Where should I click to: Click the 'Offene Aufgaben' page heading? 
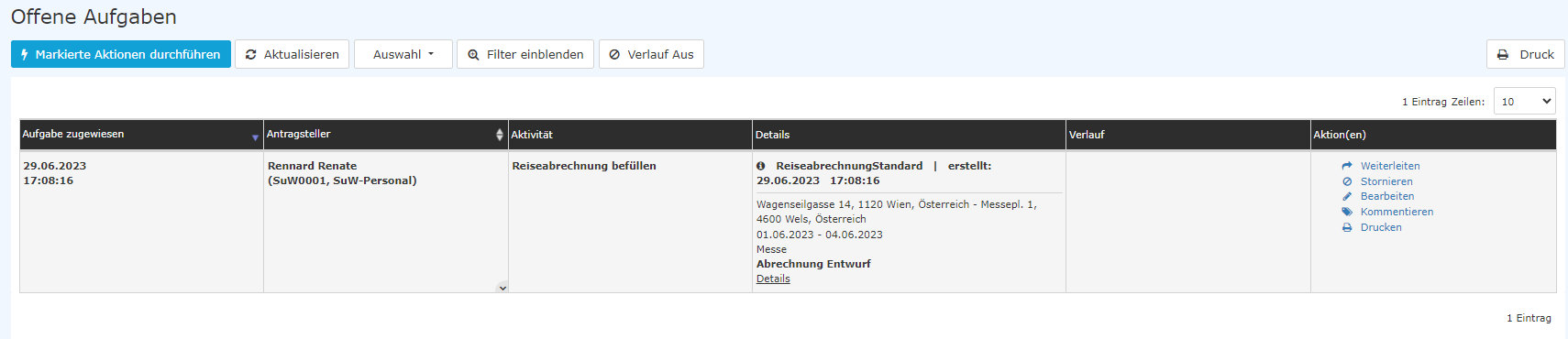tap(94, 16)
